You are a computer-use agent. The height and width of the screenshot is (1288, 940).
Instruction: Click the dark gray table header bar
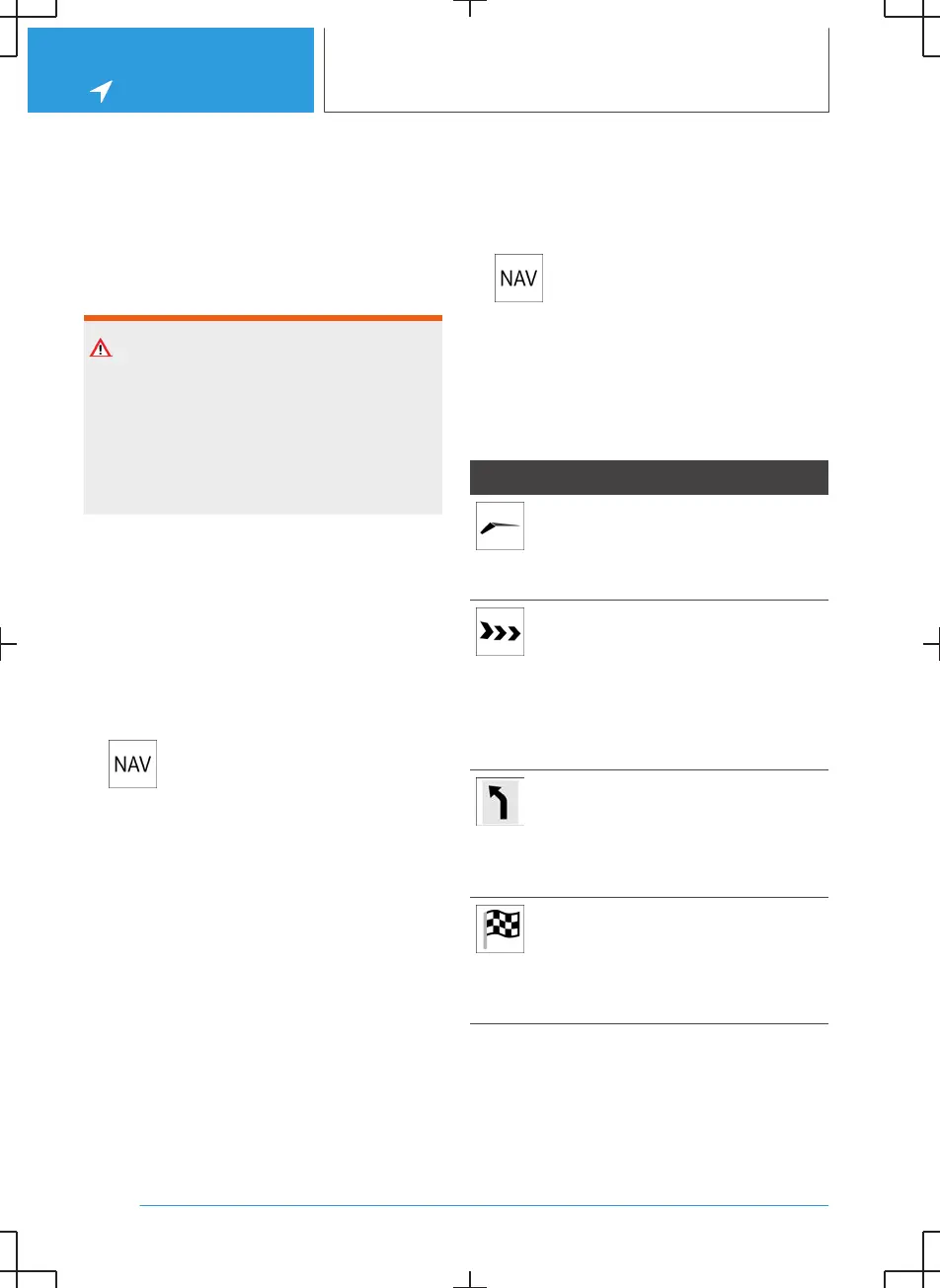point(649,477)
